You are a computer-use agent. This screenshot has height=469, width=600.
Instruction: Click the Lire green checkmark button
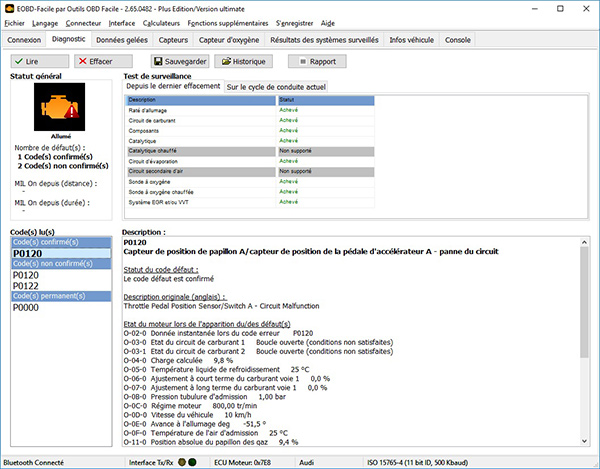coord(40,61)
